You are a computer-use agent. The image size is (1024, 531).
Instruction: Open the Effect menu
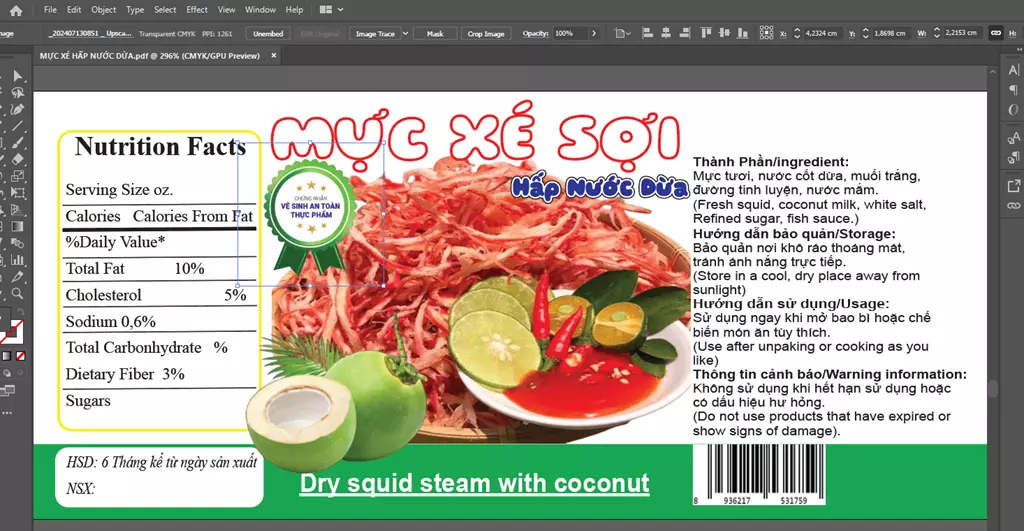click(197, 10)
